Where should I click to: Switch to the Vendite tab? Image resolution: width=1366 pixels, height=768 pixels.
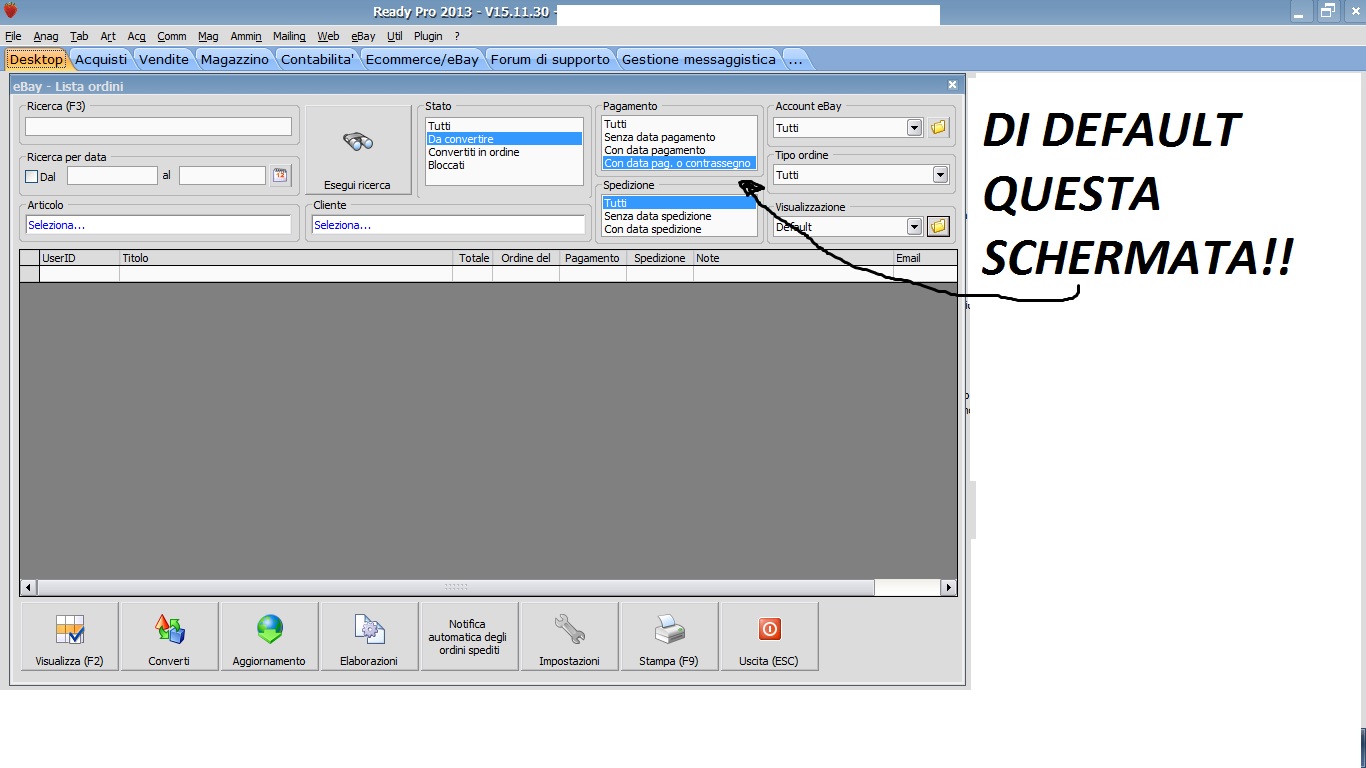(x=164, y=59)
